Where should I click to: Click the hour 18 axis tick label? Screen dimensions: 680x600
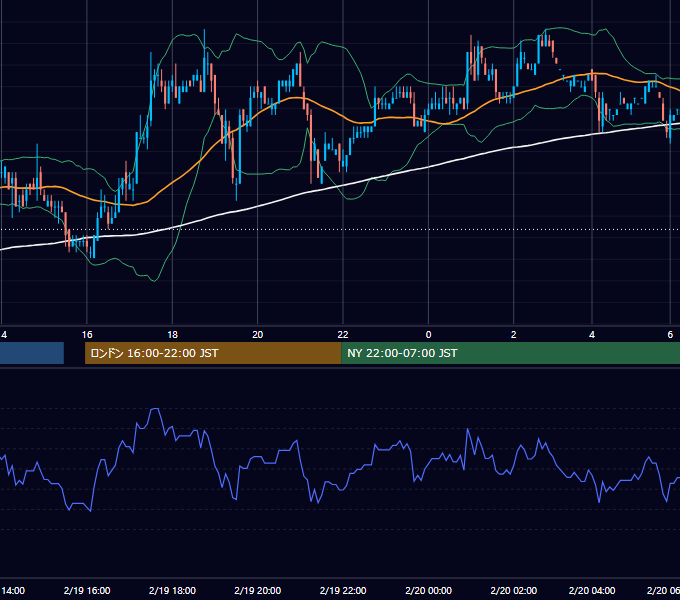pos(173,335)
